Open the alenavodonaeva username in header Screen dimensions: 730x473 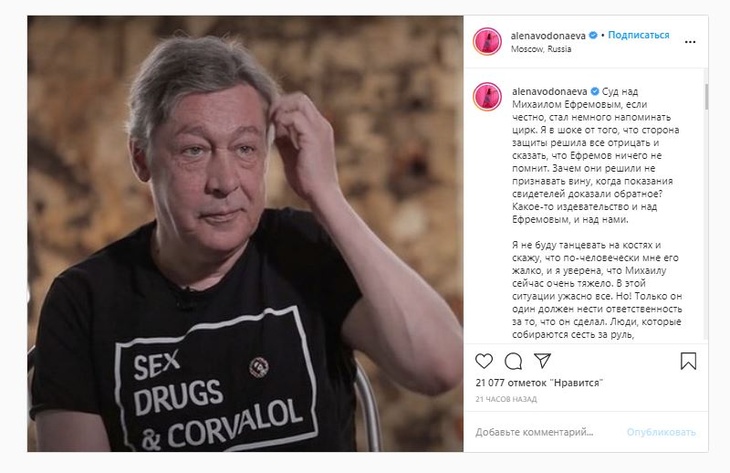548,35
